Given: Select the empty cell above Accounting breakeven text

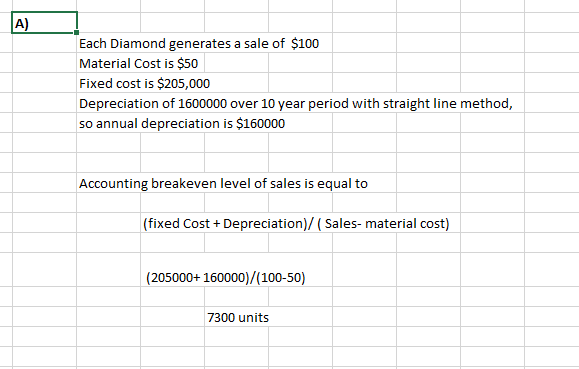Looking at the screenshot, I should click(x=108, y=163).
